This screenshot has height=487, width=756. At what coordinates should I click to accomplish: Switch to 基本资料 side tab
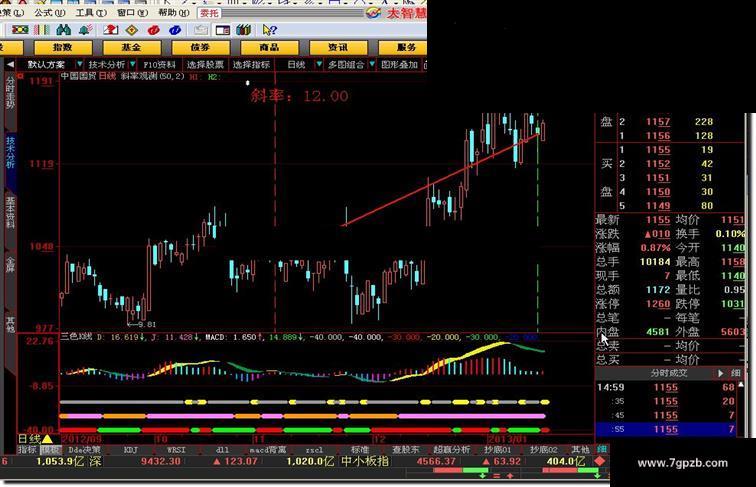pyautogui.click(x=10, y=213)
